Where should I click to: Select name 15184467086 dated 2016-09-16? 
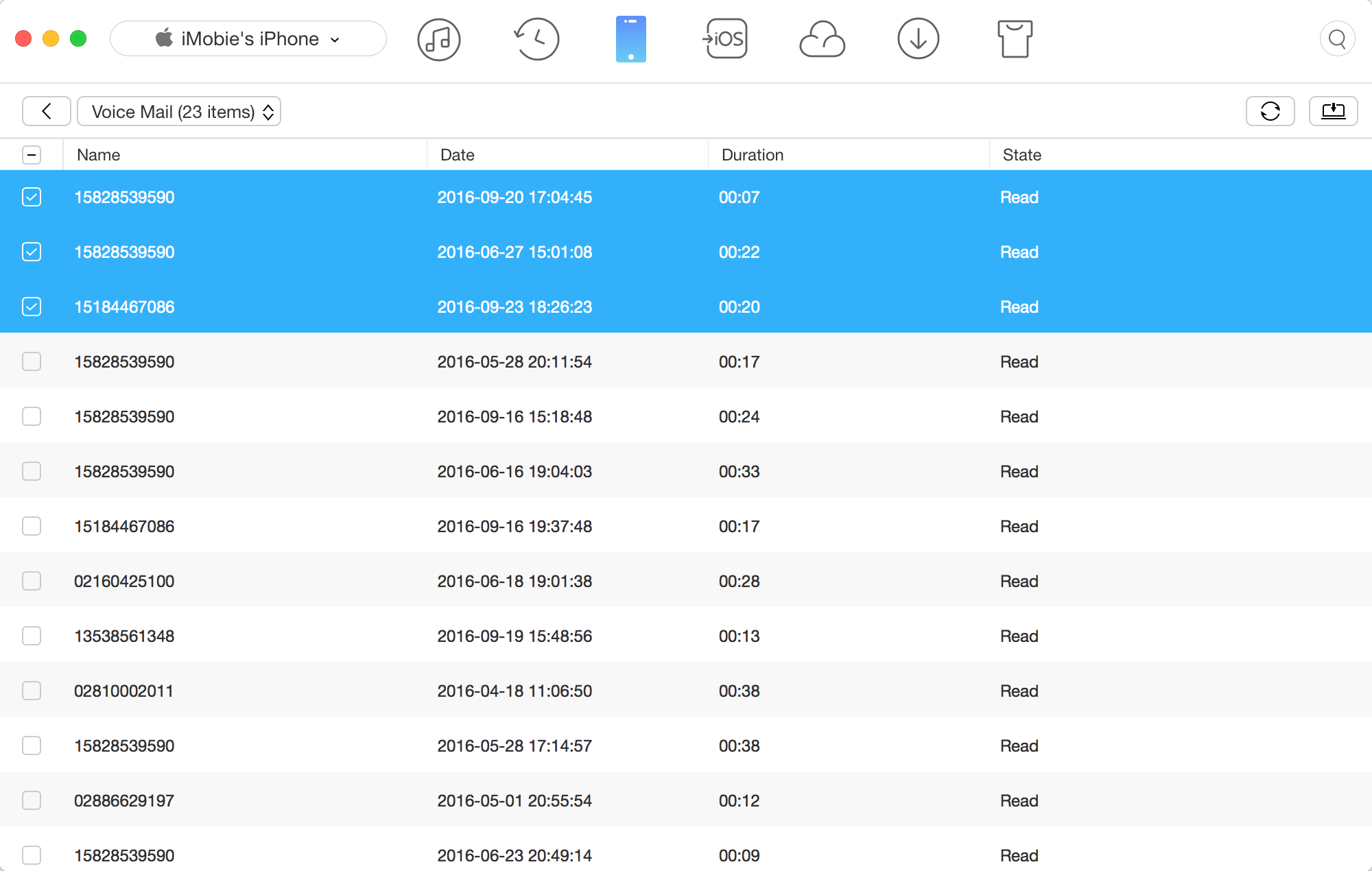click(x=124, y=526)
